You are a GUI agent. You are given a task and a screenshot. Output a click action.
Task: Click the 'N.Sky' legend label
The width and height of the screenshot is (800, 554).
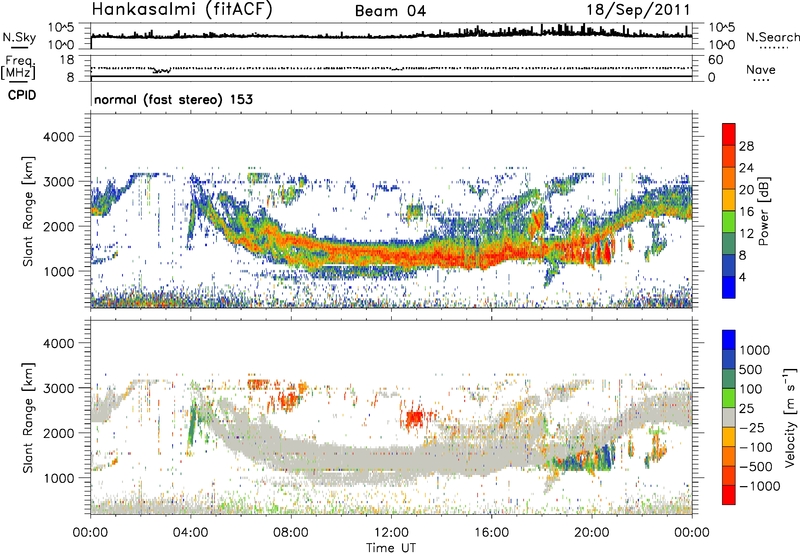click(19, 37)
